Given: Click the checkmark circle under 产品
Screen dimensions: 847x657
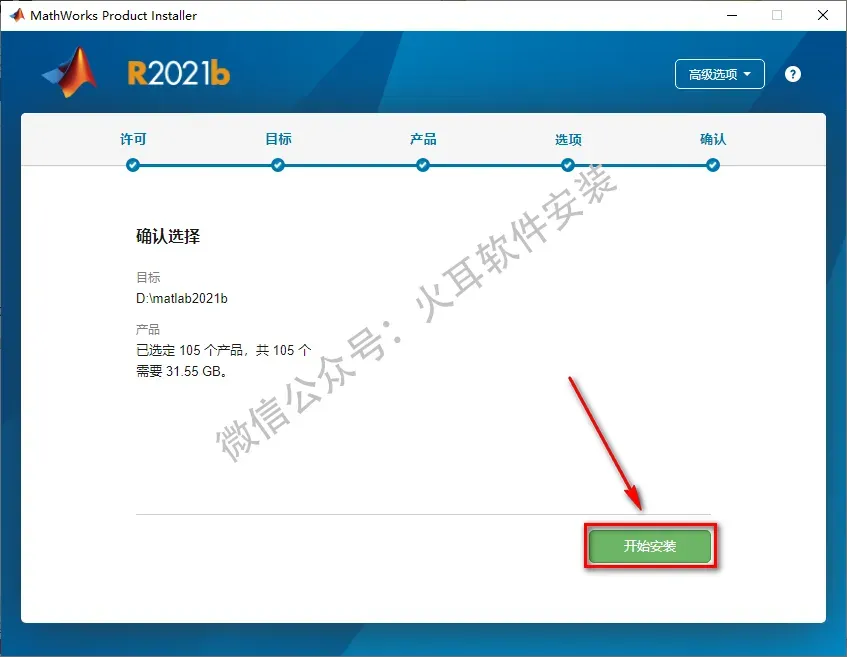Looking at the screenshot, I should pos(423,165).
